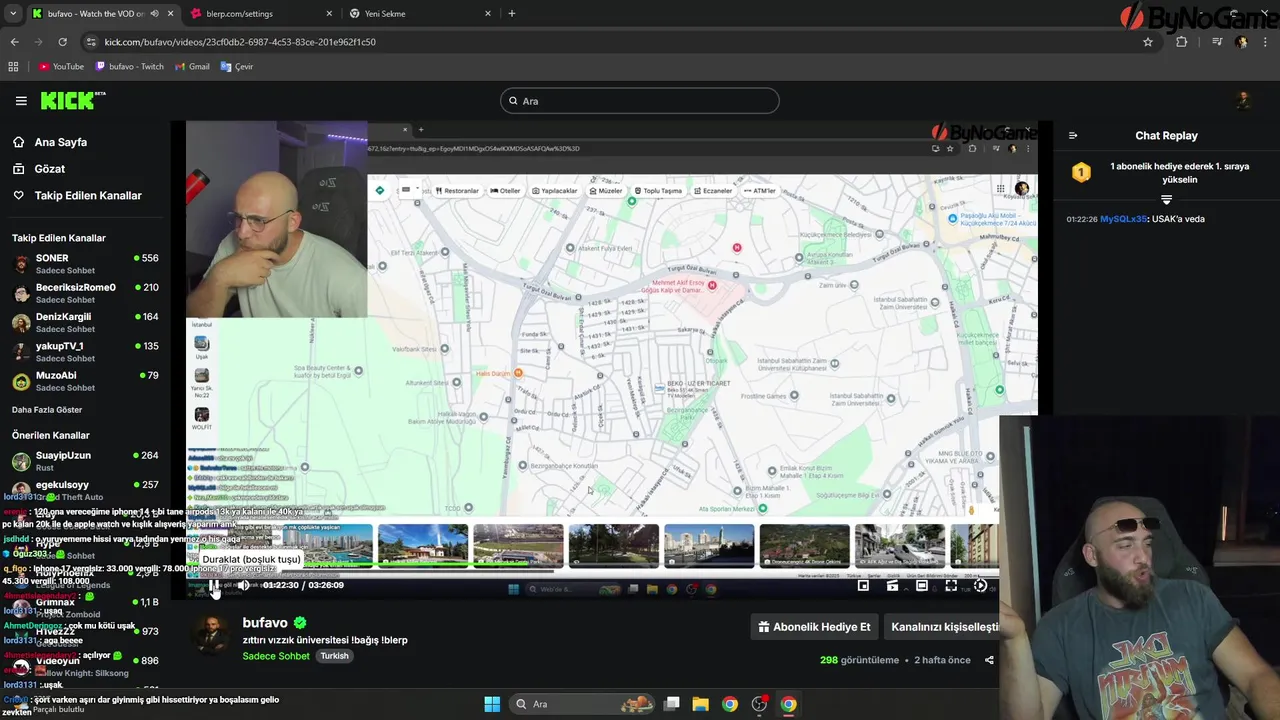Enter fullscreen video mode
The width and height of the screenshot is (1280, 720).
point(951,586)
